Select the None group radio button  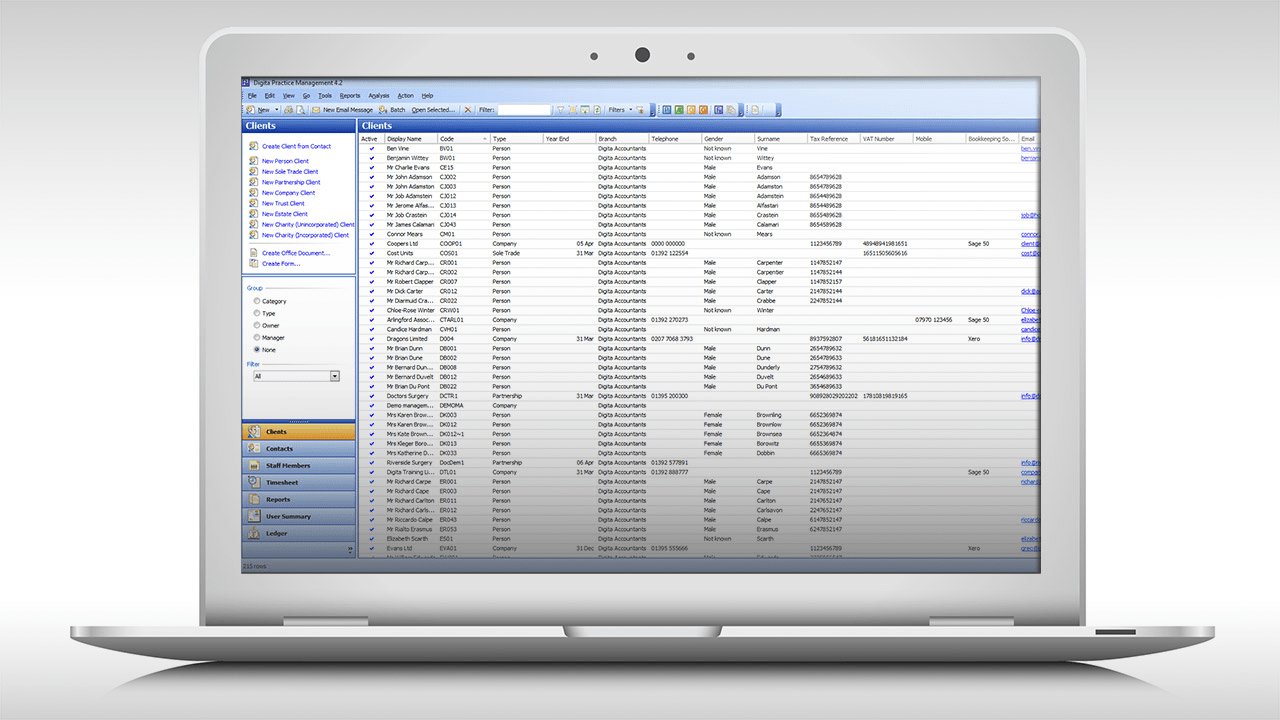(x=257, y=350)
